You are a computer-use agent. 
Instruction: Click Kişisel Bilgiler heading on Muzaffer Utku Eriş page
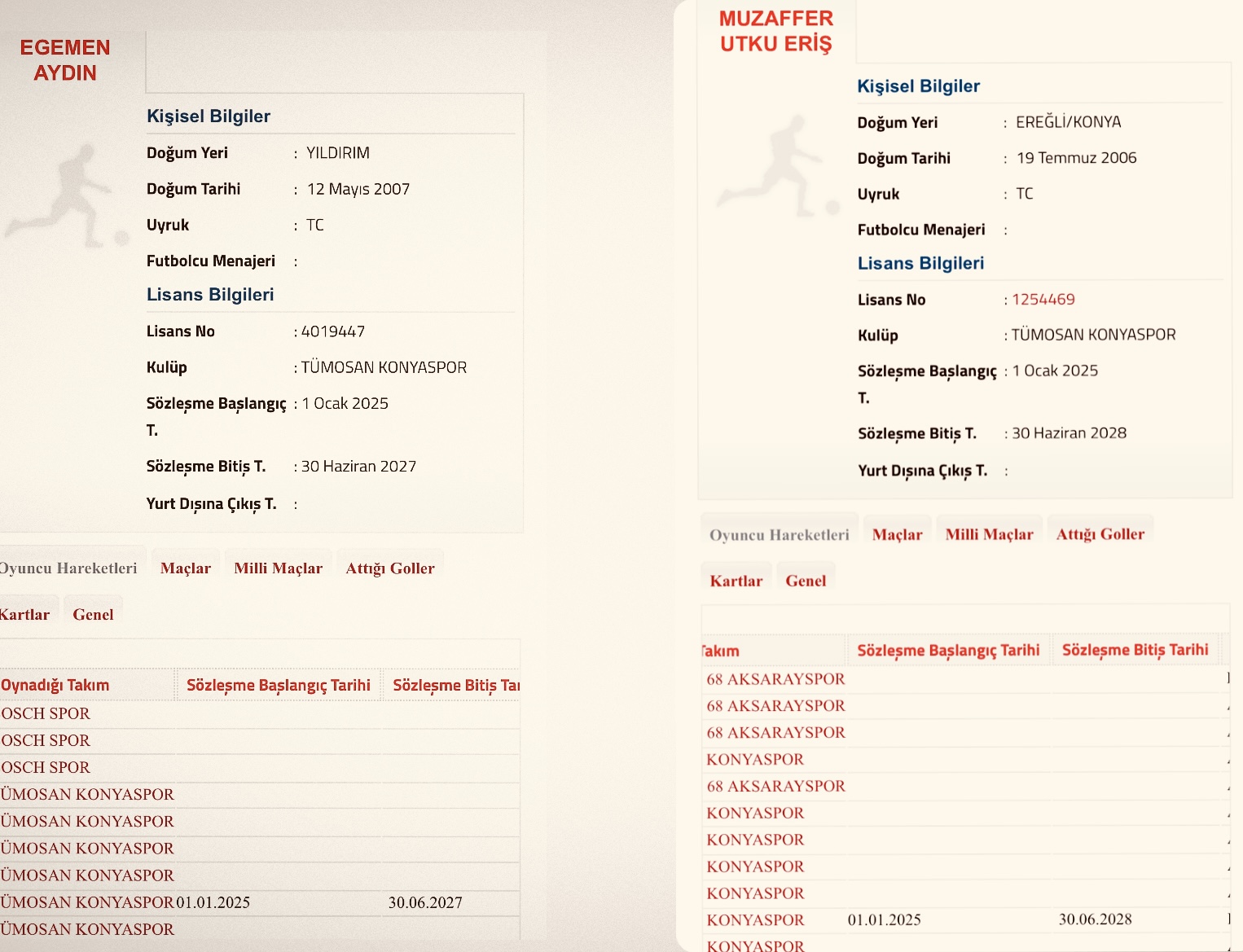(x=919, y=86)
